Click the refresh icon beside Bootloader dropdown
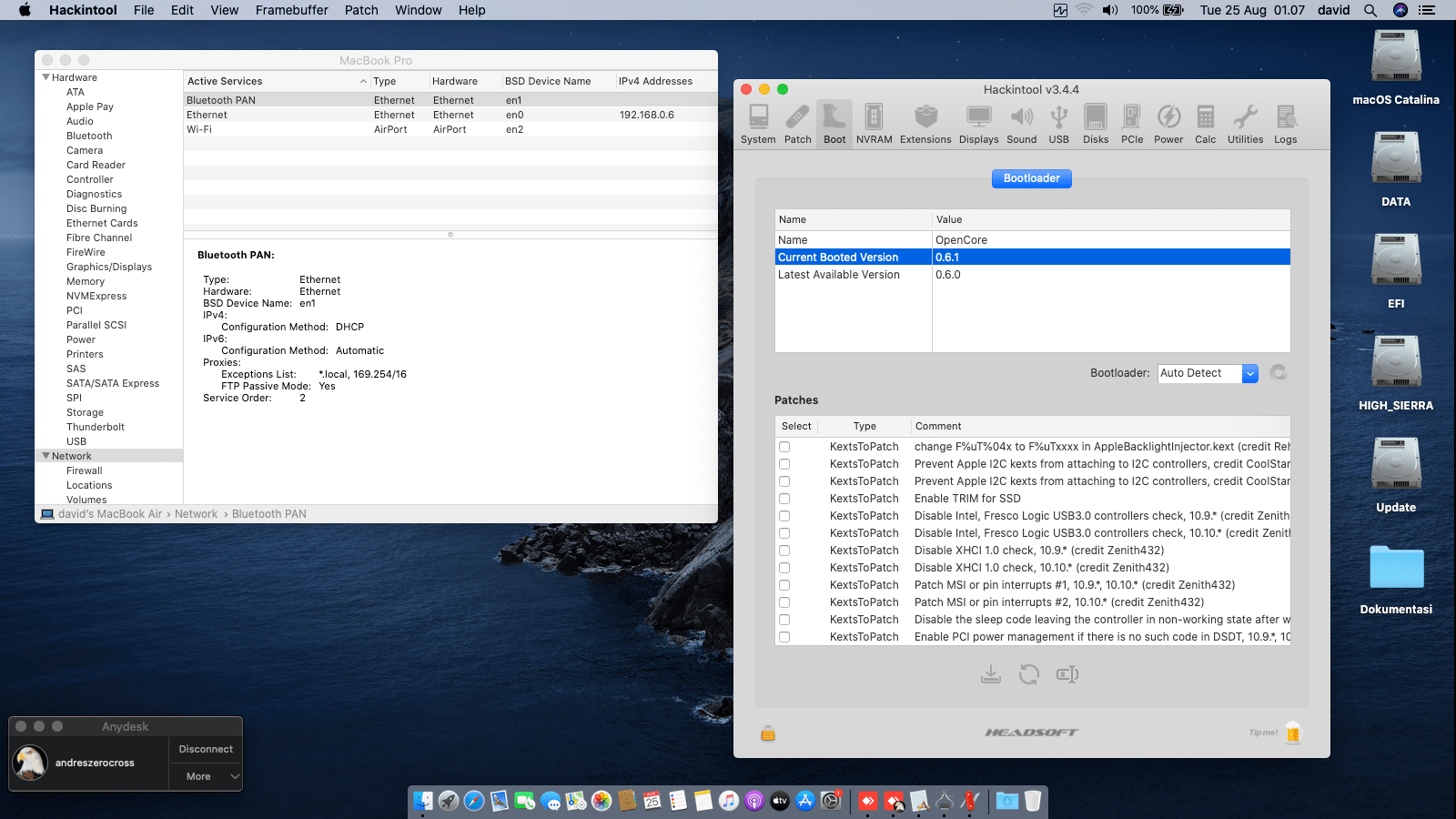Screen dimensions: 1456x819 pos(1279,373)
